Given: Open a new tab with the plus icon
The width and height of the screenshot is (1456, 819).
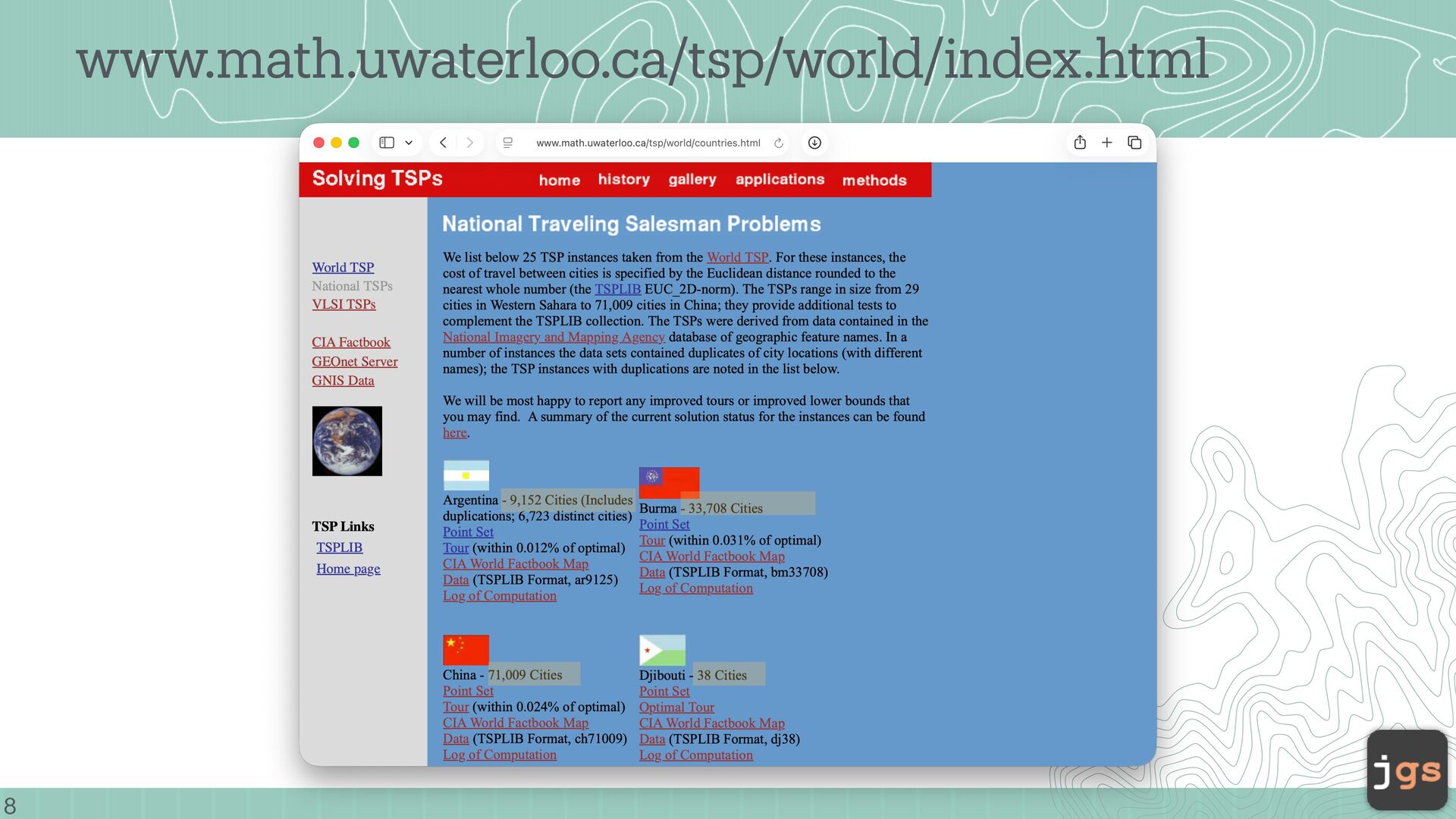Looking at the screenshot, I should [1107, 143].
